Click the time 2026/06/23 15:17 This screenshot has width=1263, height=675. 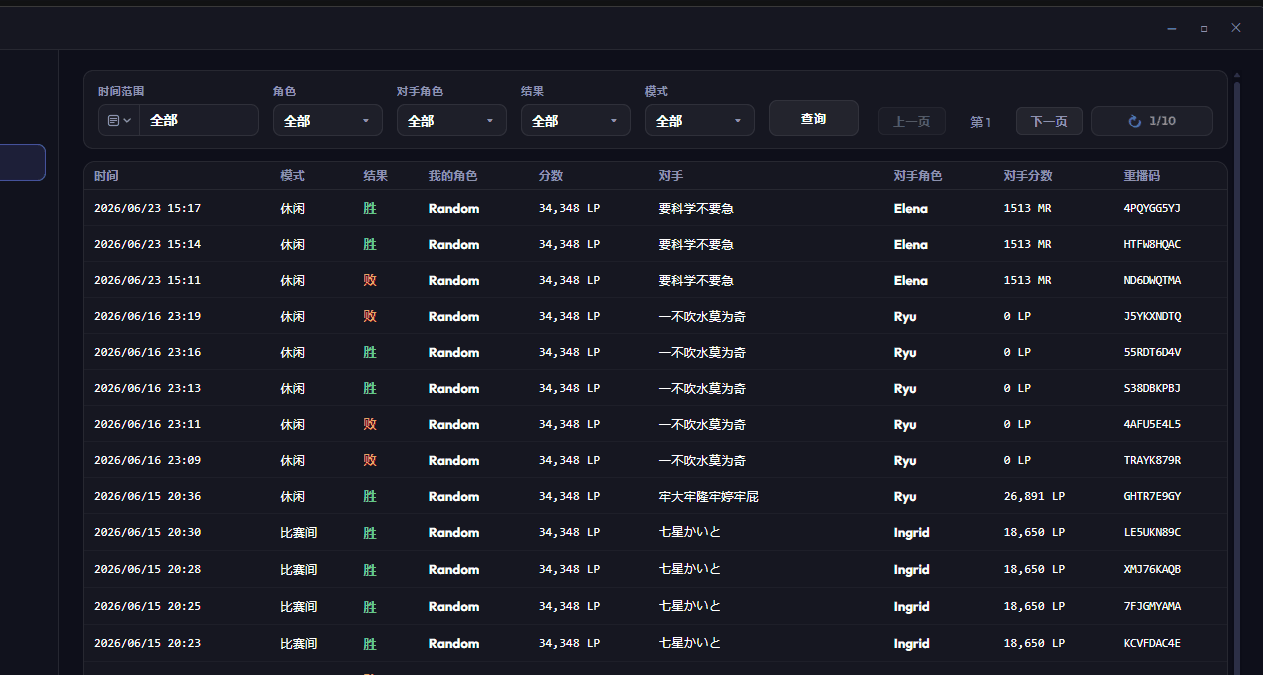[x=147, y=209]
